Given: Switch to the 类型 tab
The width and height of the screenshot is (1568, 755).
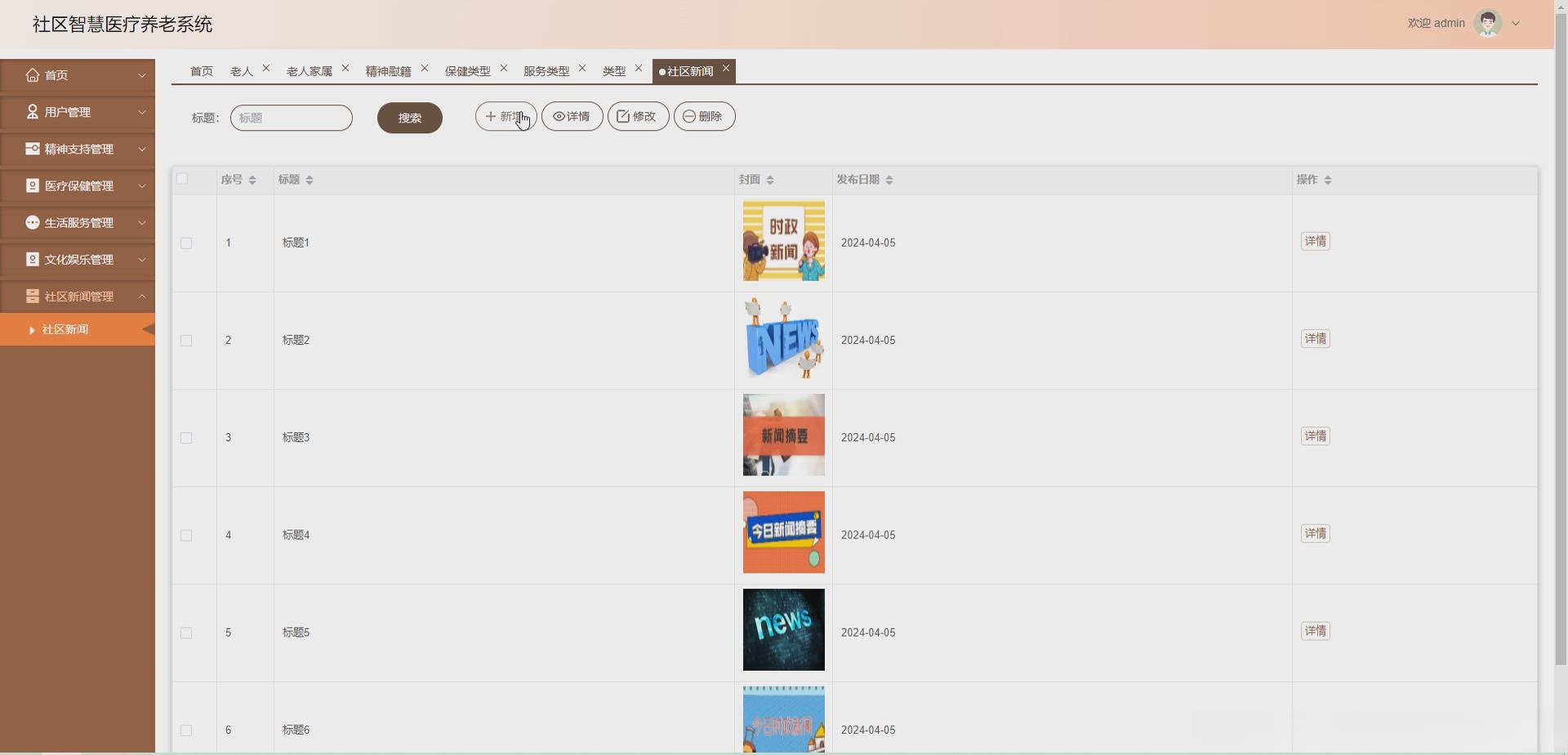Looking at the screenshot, I should [x=614, y=71].
